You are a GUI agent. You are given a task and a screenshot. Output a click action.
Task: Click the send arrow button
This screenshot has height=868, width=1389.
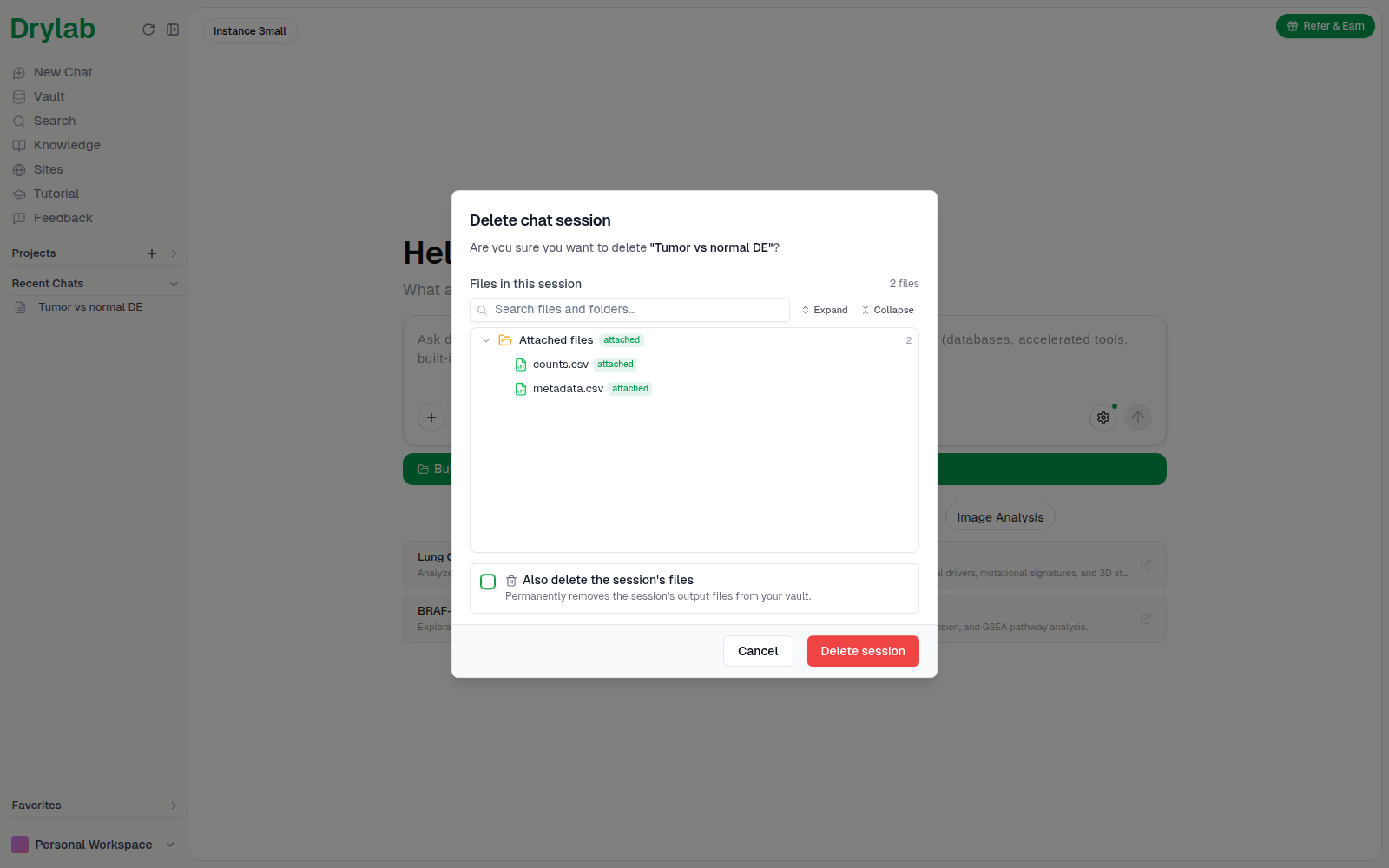1138,418
